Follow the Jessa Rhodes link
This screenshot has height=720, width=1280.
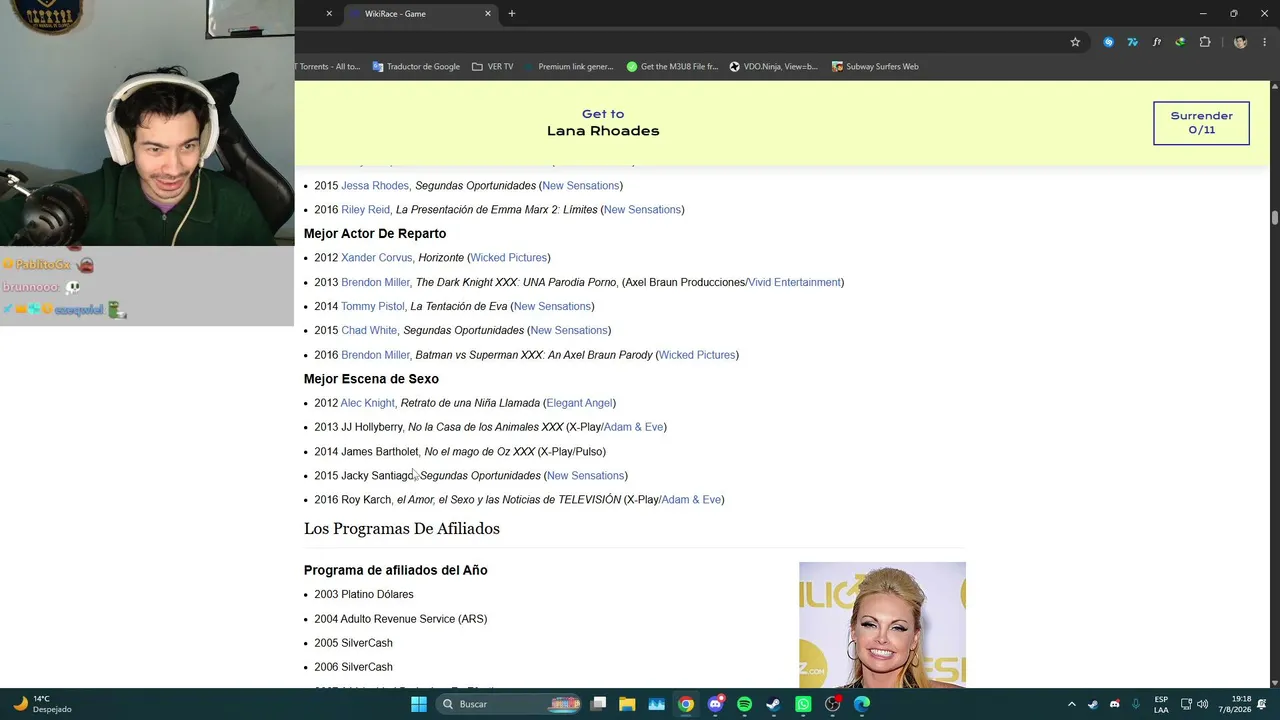pos(375,186)
